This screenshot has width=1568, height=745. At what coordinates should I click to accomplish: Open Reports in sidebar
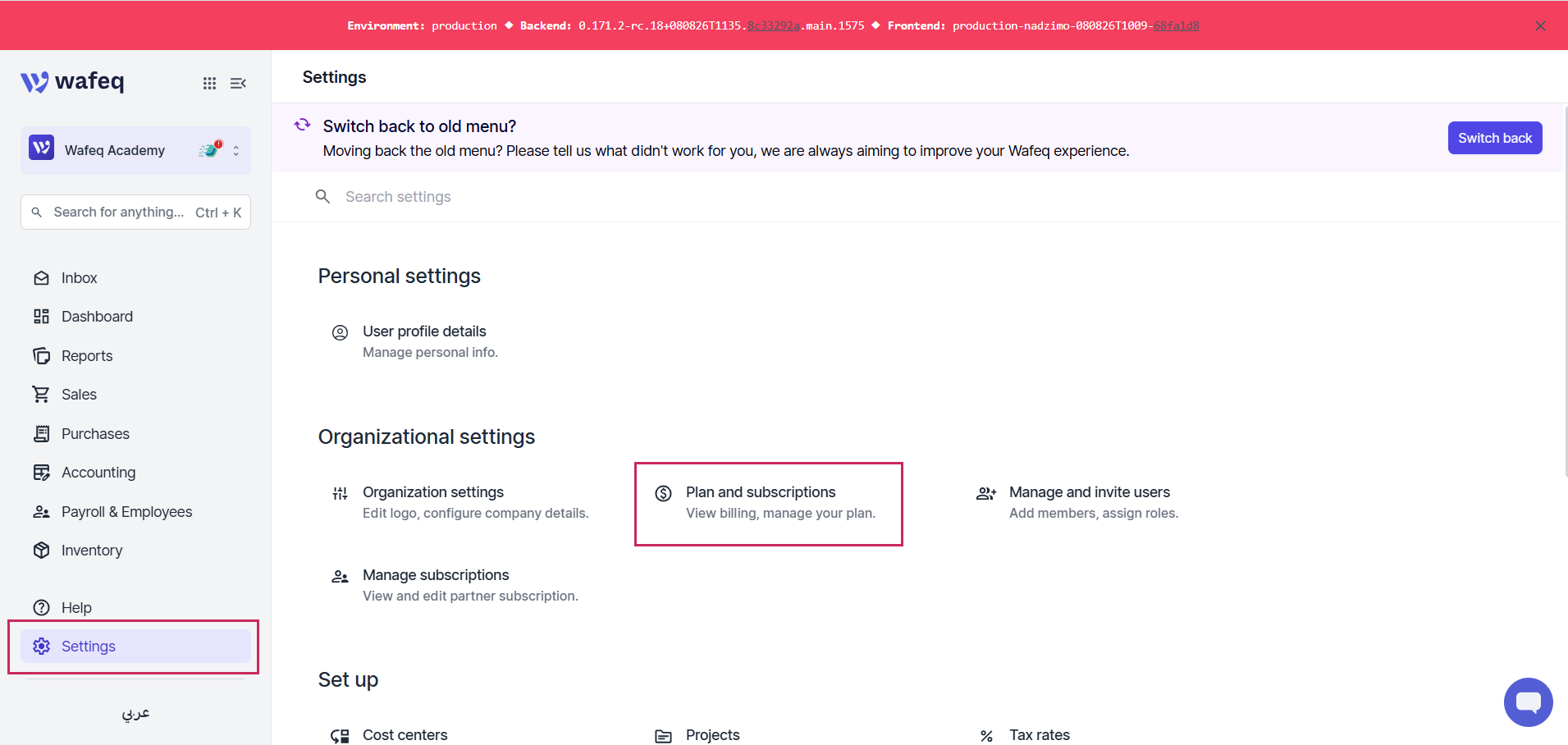pyautogui.click(x=87, y=356)
